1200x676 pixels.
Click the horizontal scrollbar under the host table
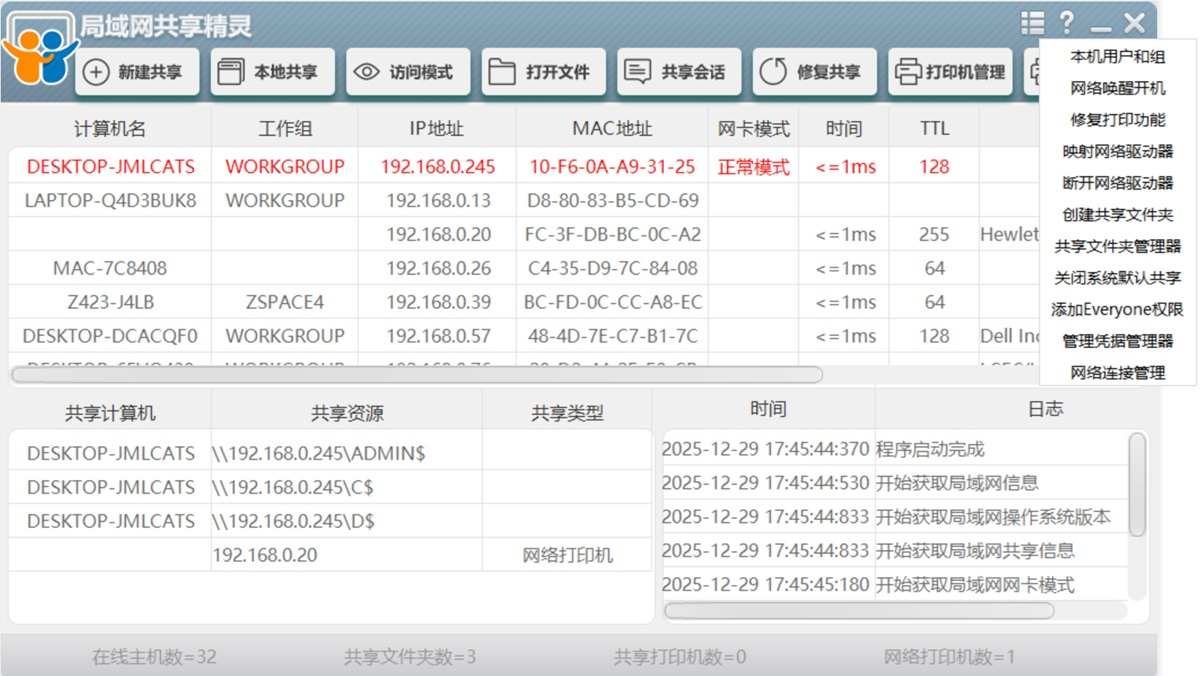pyautogui.click(x=414, y=374)
